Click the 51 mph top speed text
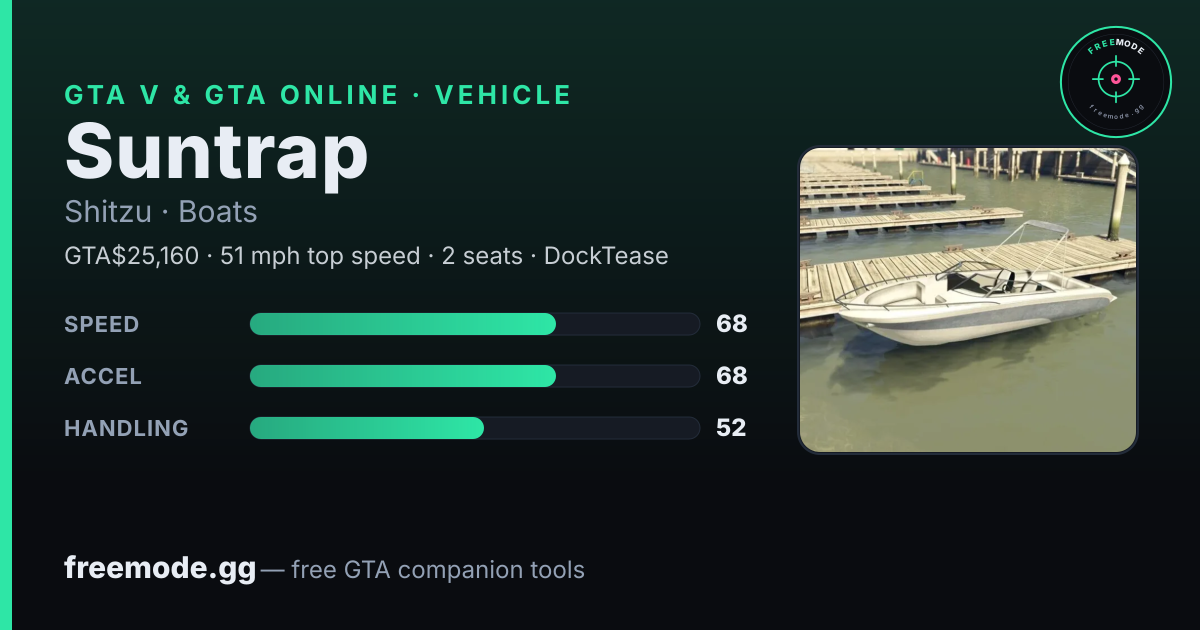1200x630 pixels. pyautogui.click(x=318, y=256)
